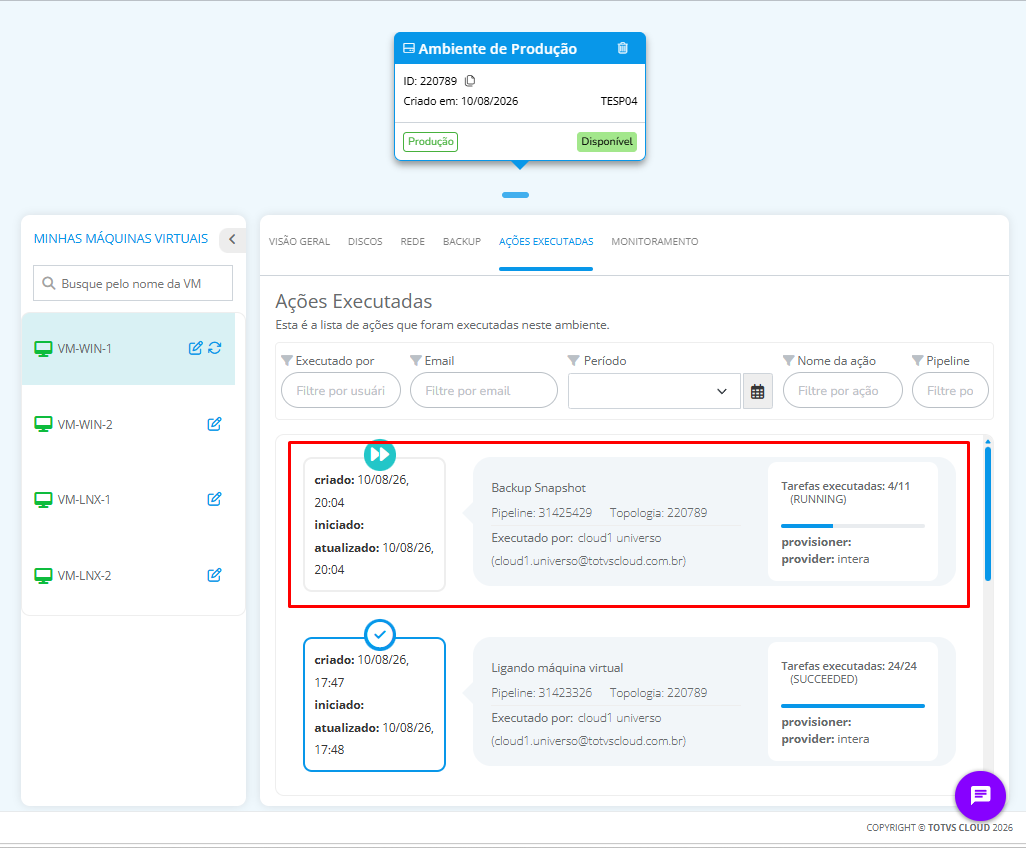Click Pipeline: 31425429 text
The width and height of the screenshot is (1026, 848).
[x=542, y=513]
